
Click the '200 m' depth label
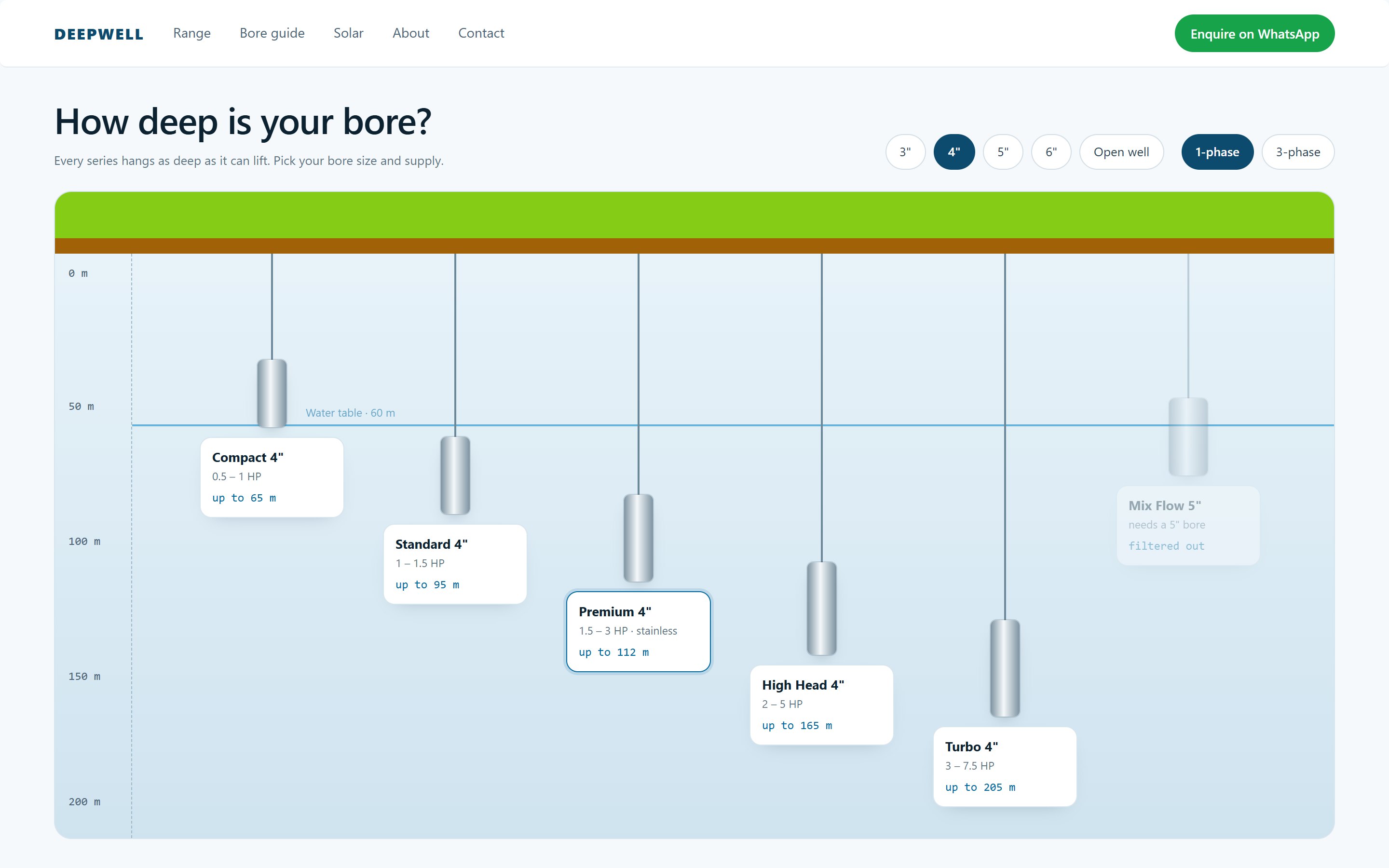(x=84, y=802)
